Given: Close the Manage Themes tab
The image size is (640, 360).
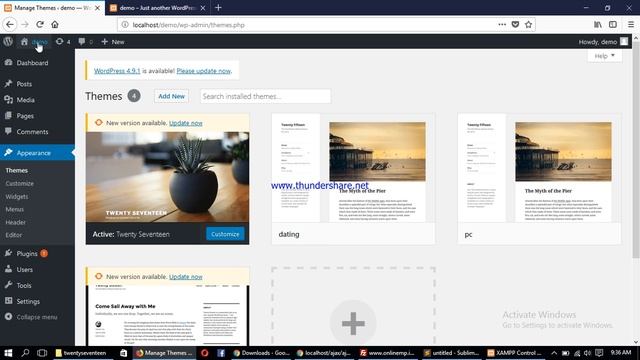Looking at the screenshot, I should [98, 8].
